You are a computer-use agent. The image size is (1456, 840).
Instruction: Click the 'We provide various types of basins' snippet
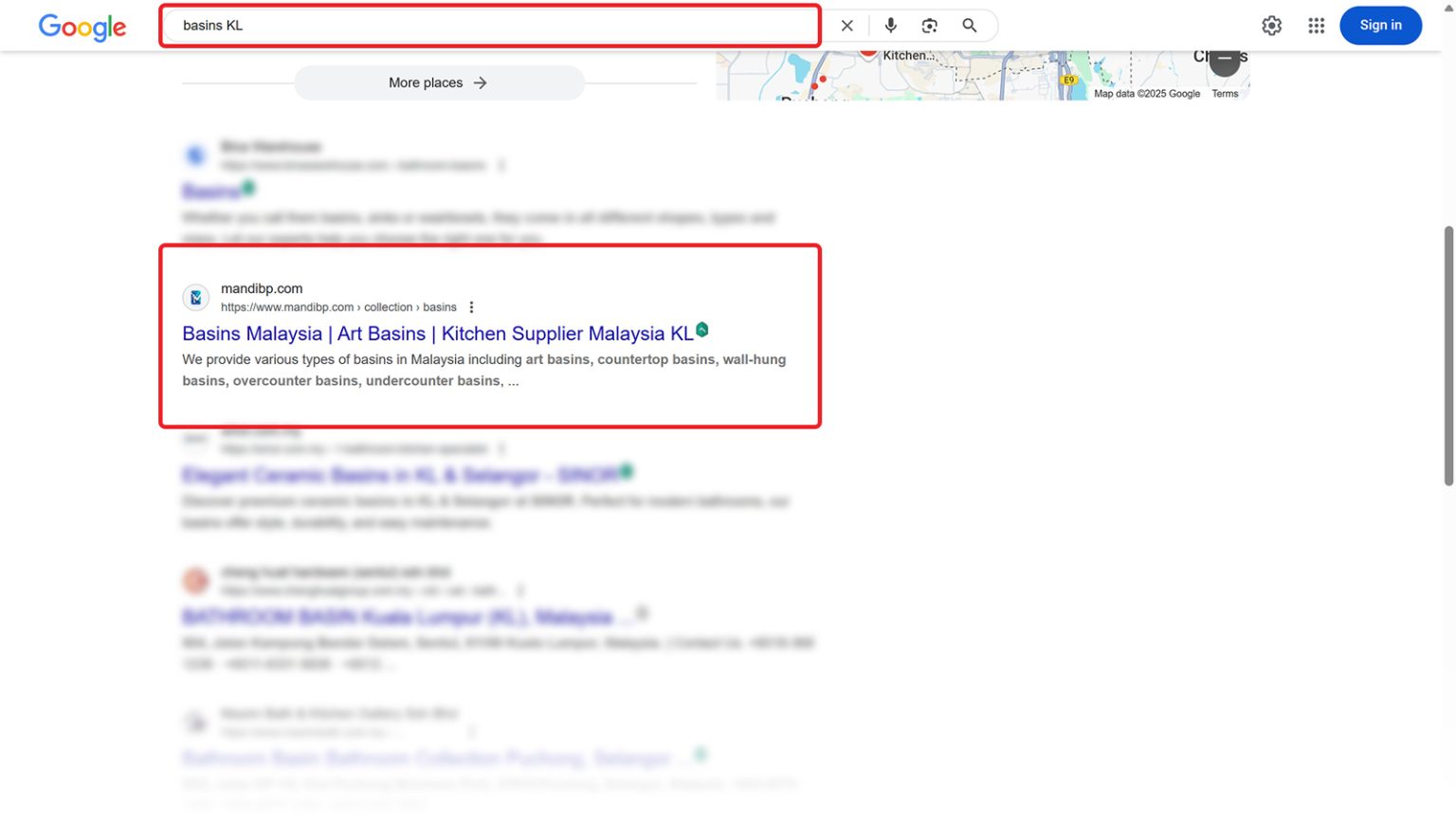tap(484, 370)
